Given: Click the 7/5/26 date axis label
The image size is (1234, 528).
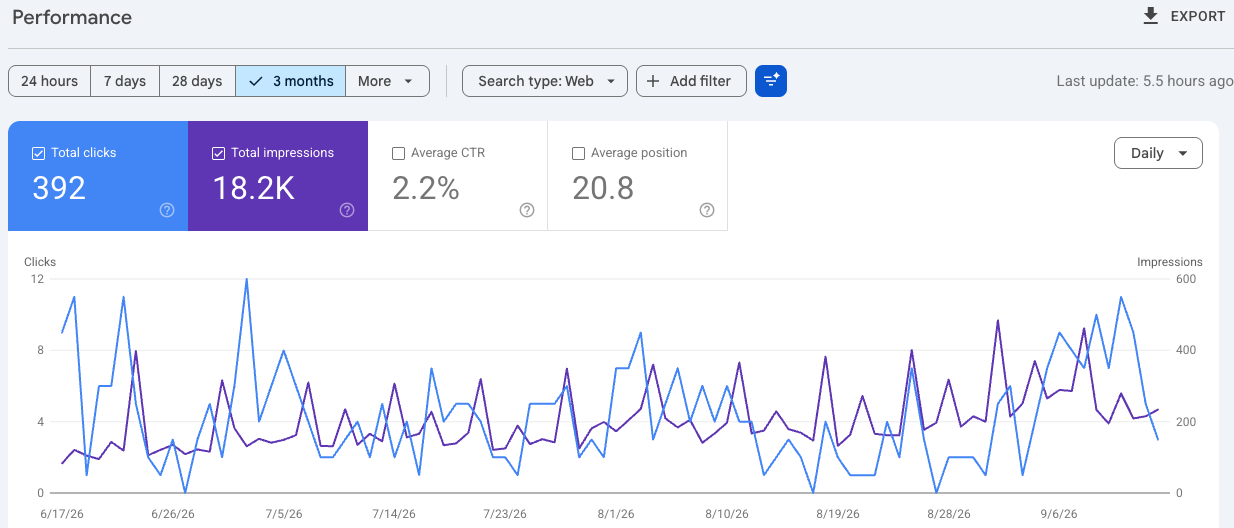Looking at the screenshot, I should pyautogui.click(x=283, y=514).
